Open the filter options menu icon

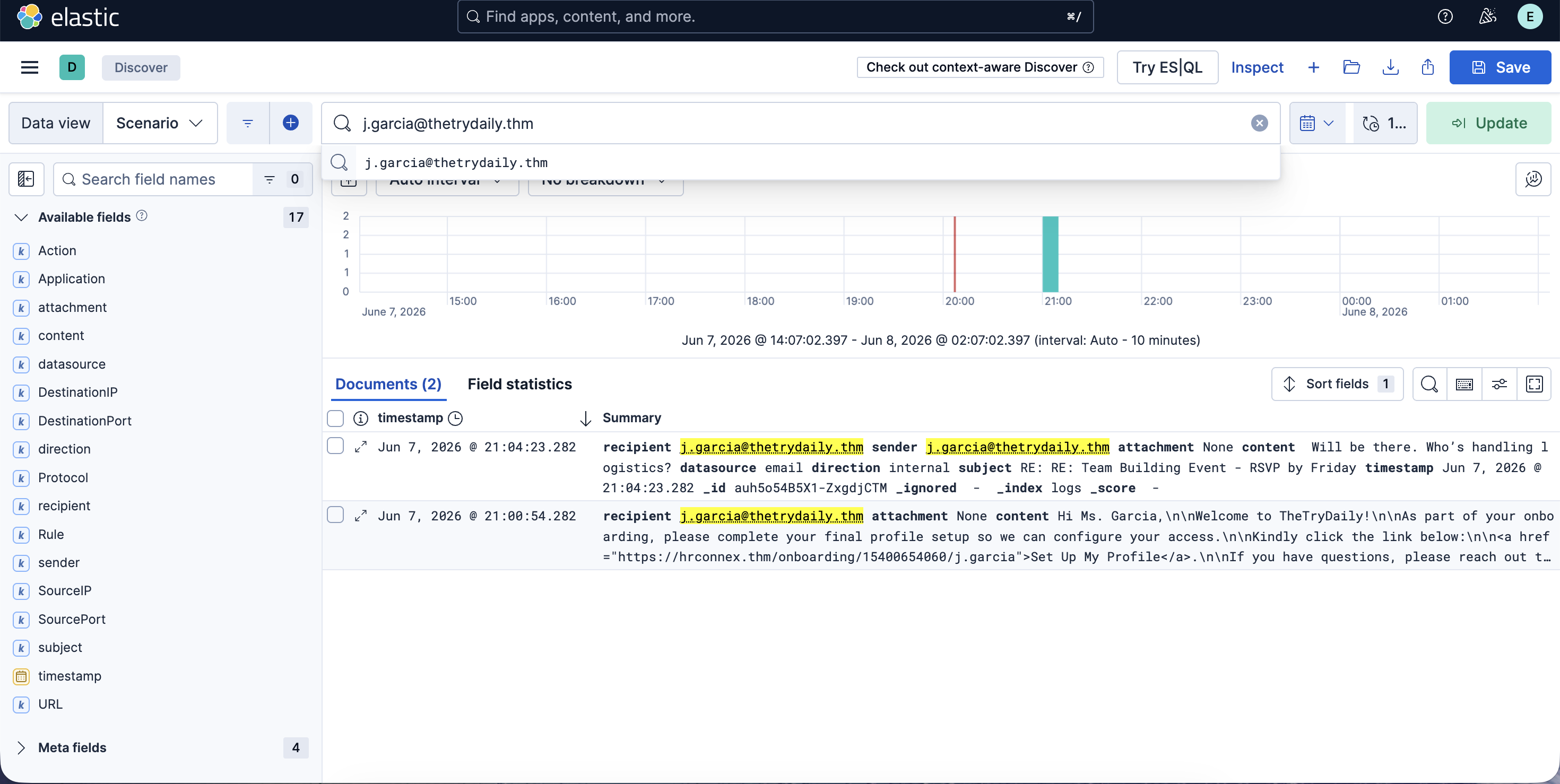248,124
